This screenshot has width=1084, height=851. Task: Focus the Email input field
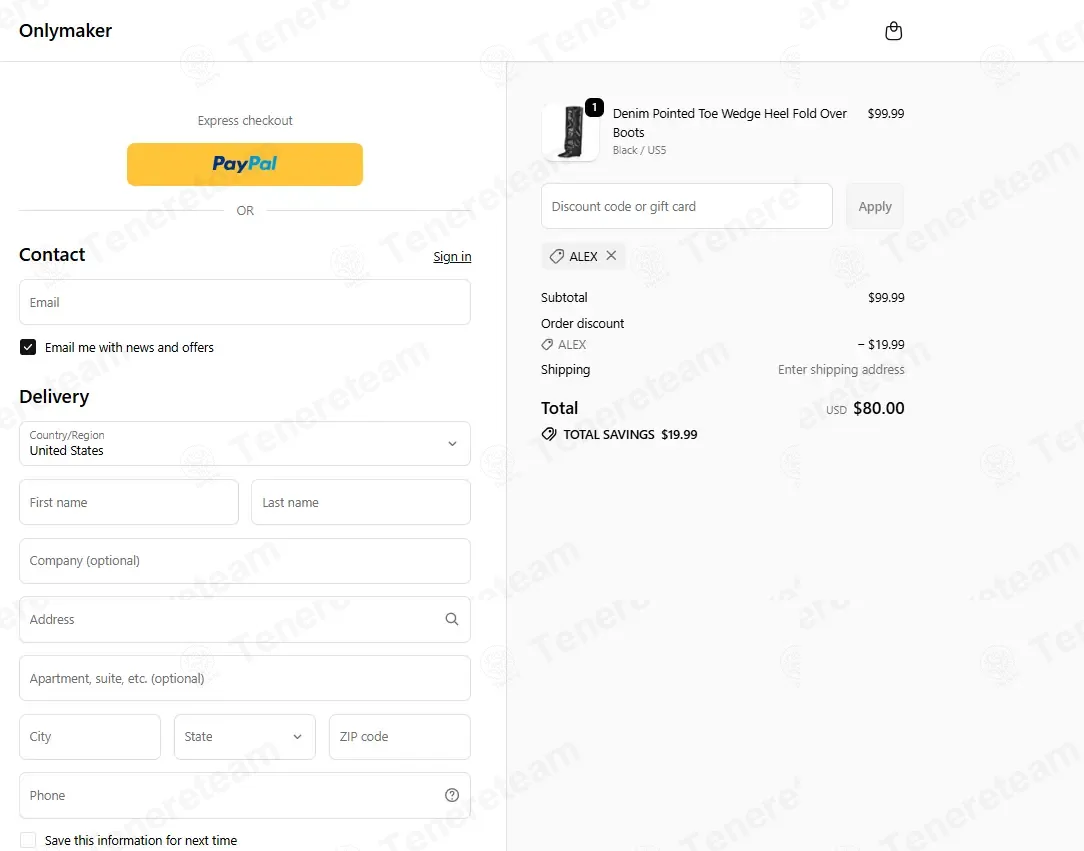(245, 302)
